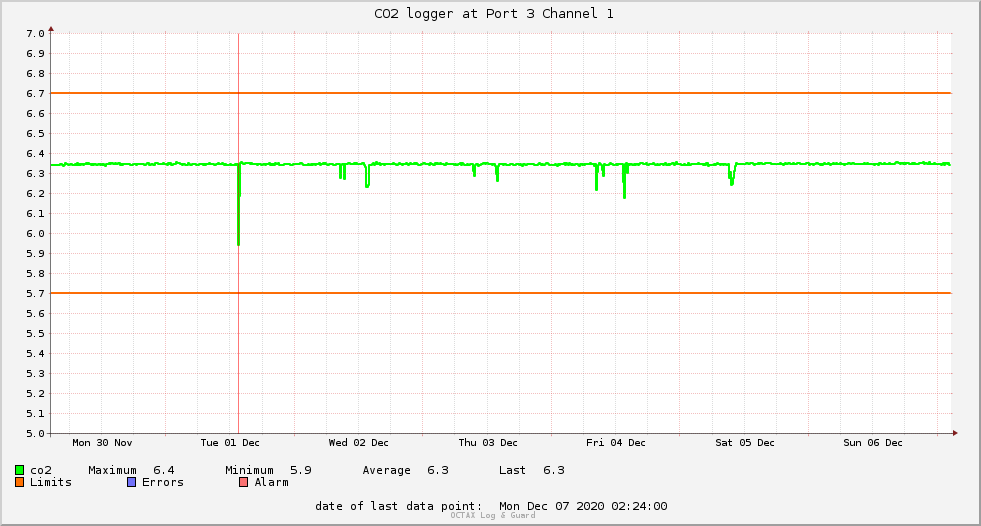Click the 'Sun 06 Dec' axis label
Screen dimensions: 981x526
click(x=873, y=443)
